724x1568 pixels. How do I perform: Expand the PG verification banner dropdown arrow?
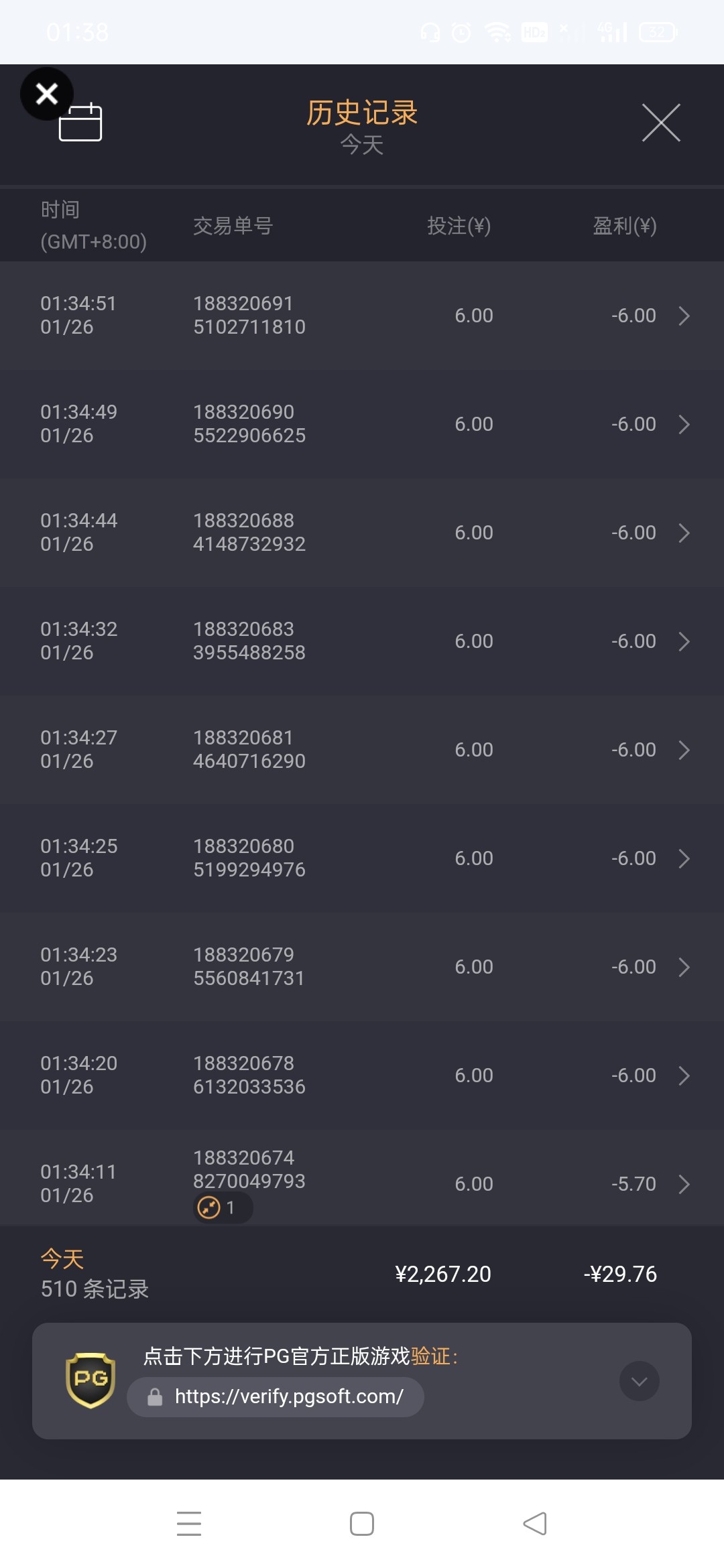pos(639,1381)
